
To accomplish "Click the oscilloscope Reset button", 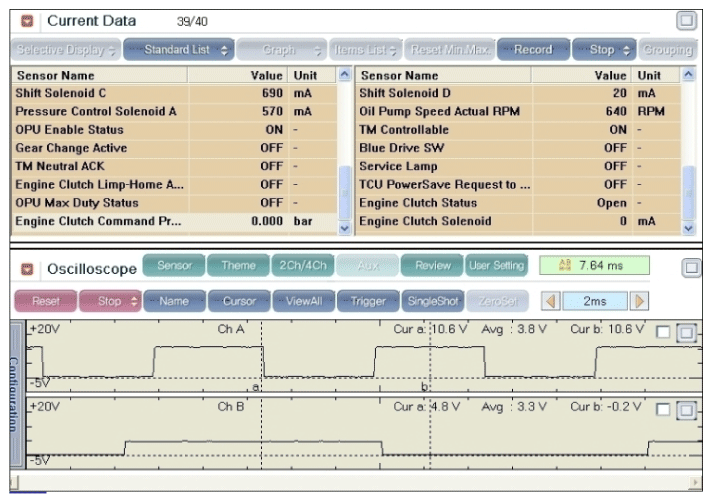I will coord(45,301).
